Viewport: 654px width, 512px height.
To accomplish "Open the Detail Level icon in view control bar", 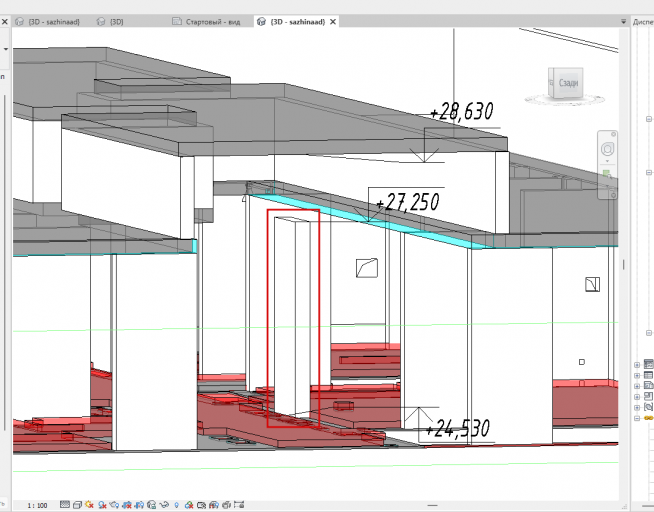I will (65, 505).
